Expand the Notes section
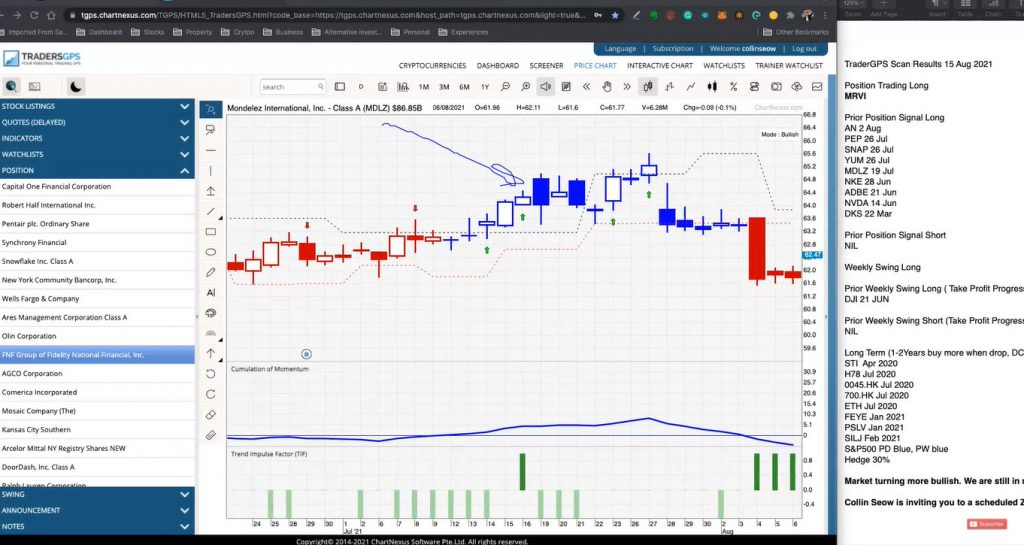The height and width of the screenshot is (545, 1024). click(x=97, y=526)
